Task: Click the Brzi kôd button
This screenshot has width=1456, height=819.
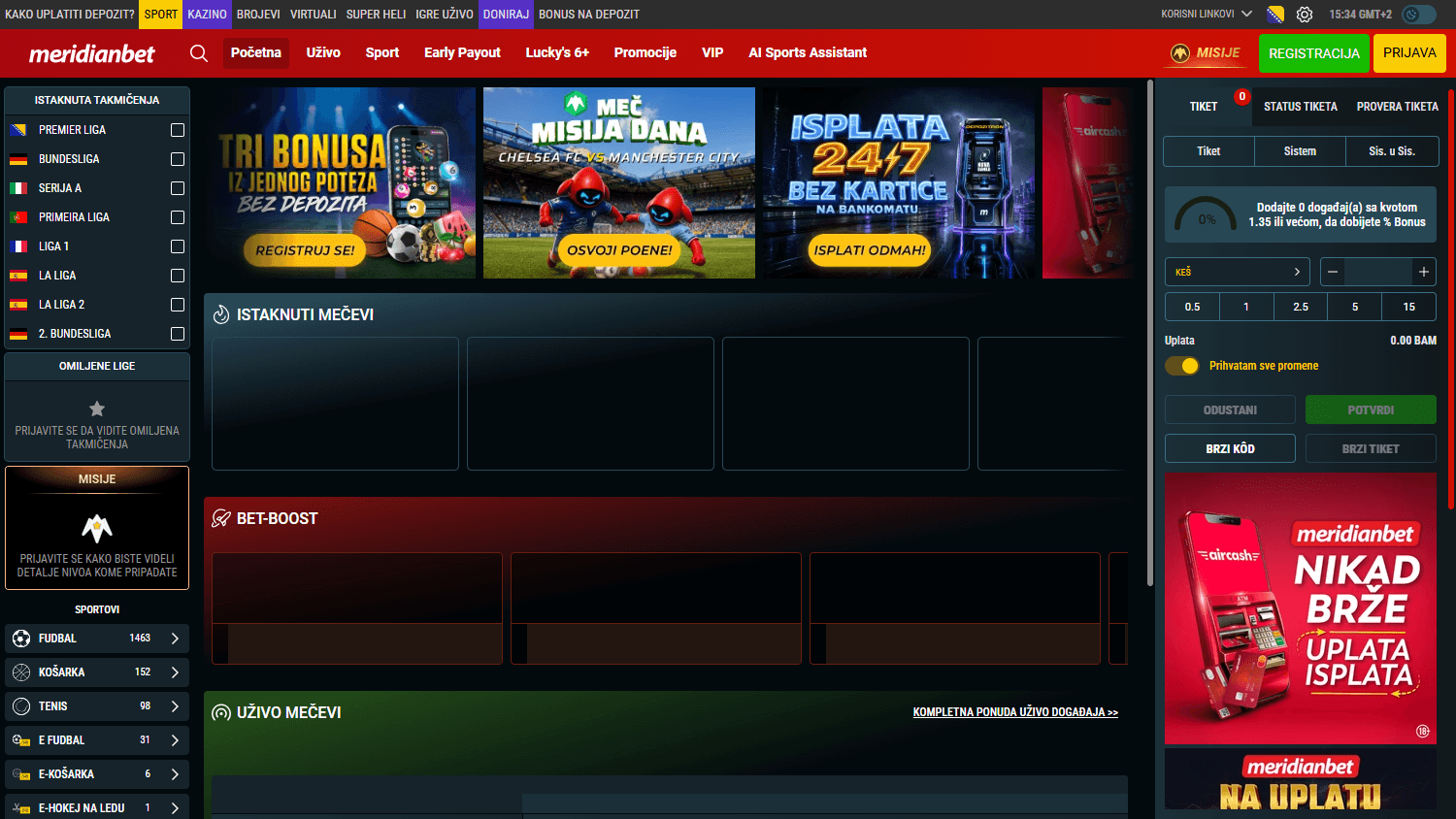Action: pyautogui.click(x=1230, y=448)
